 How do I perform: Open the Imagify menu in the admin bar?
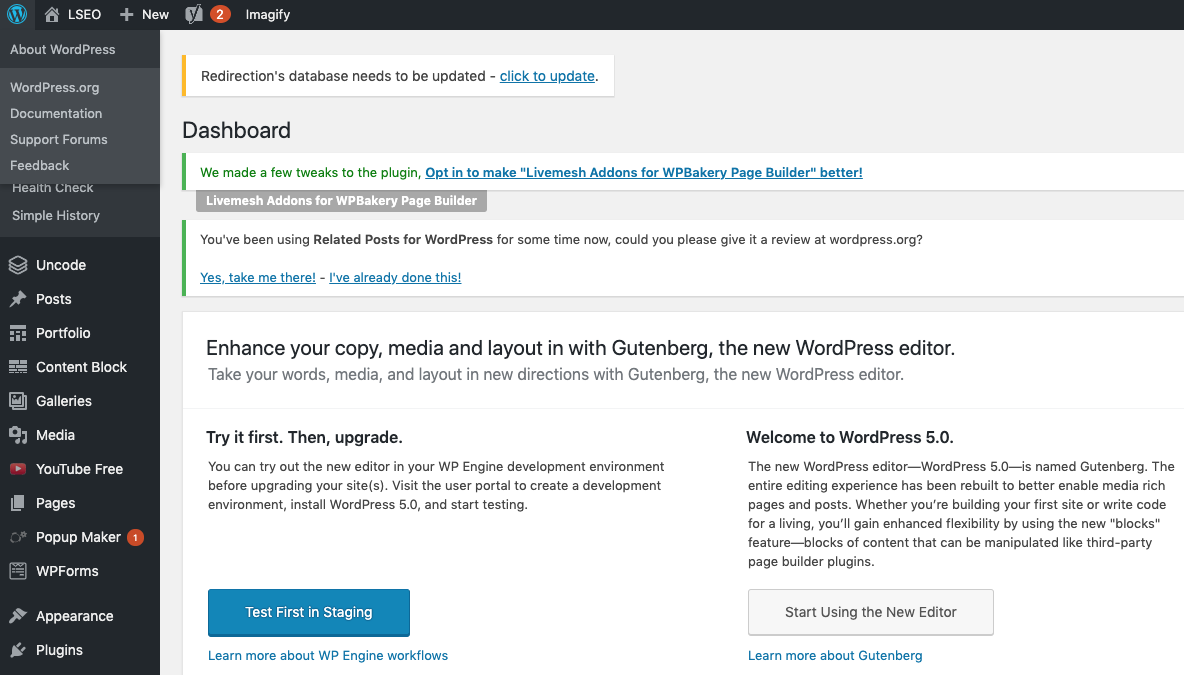pos(267,14)
